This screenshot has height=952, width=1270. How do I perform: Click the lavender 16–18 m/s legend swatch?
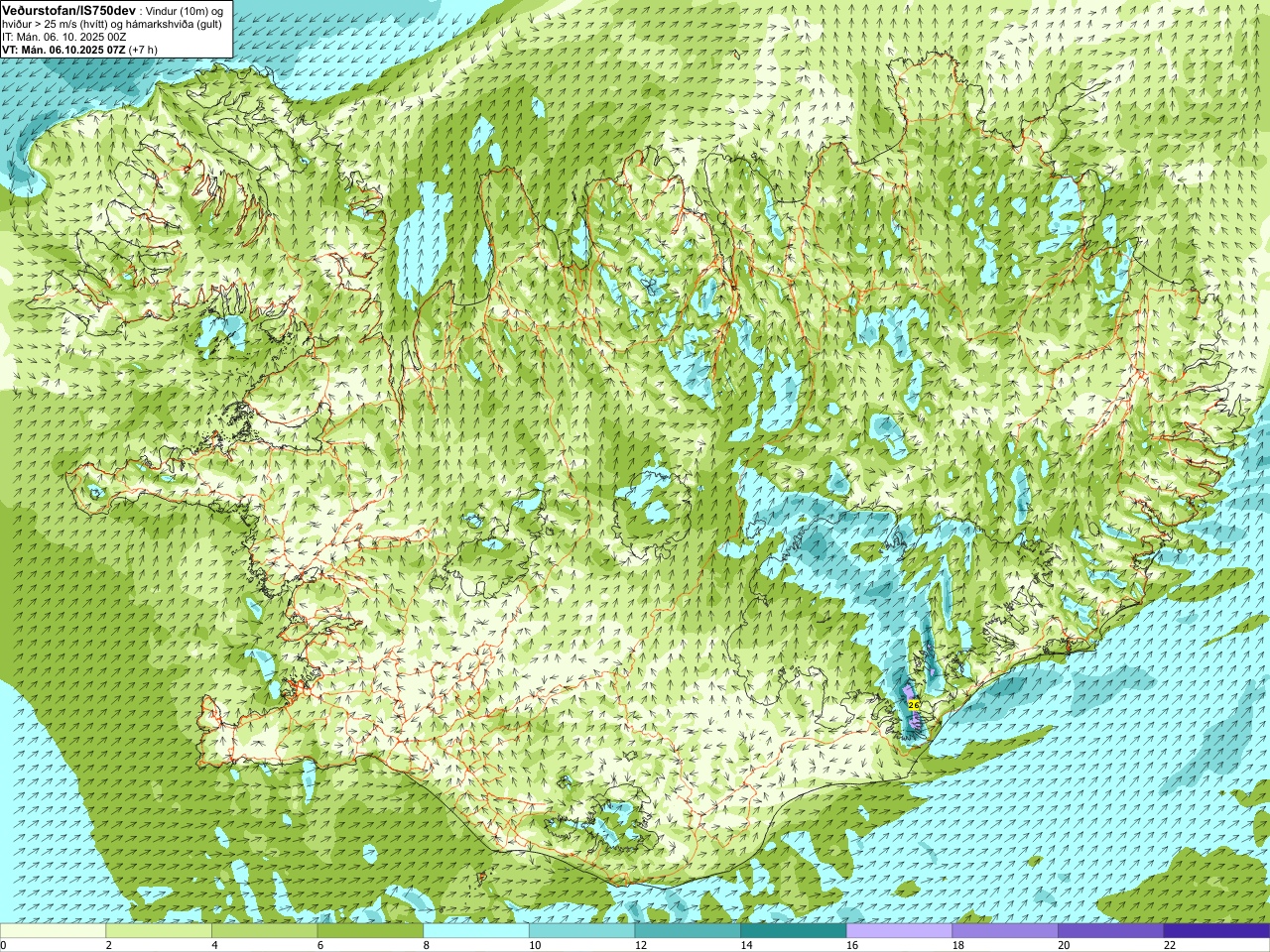pos(899,931)
